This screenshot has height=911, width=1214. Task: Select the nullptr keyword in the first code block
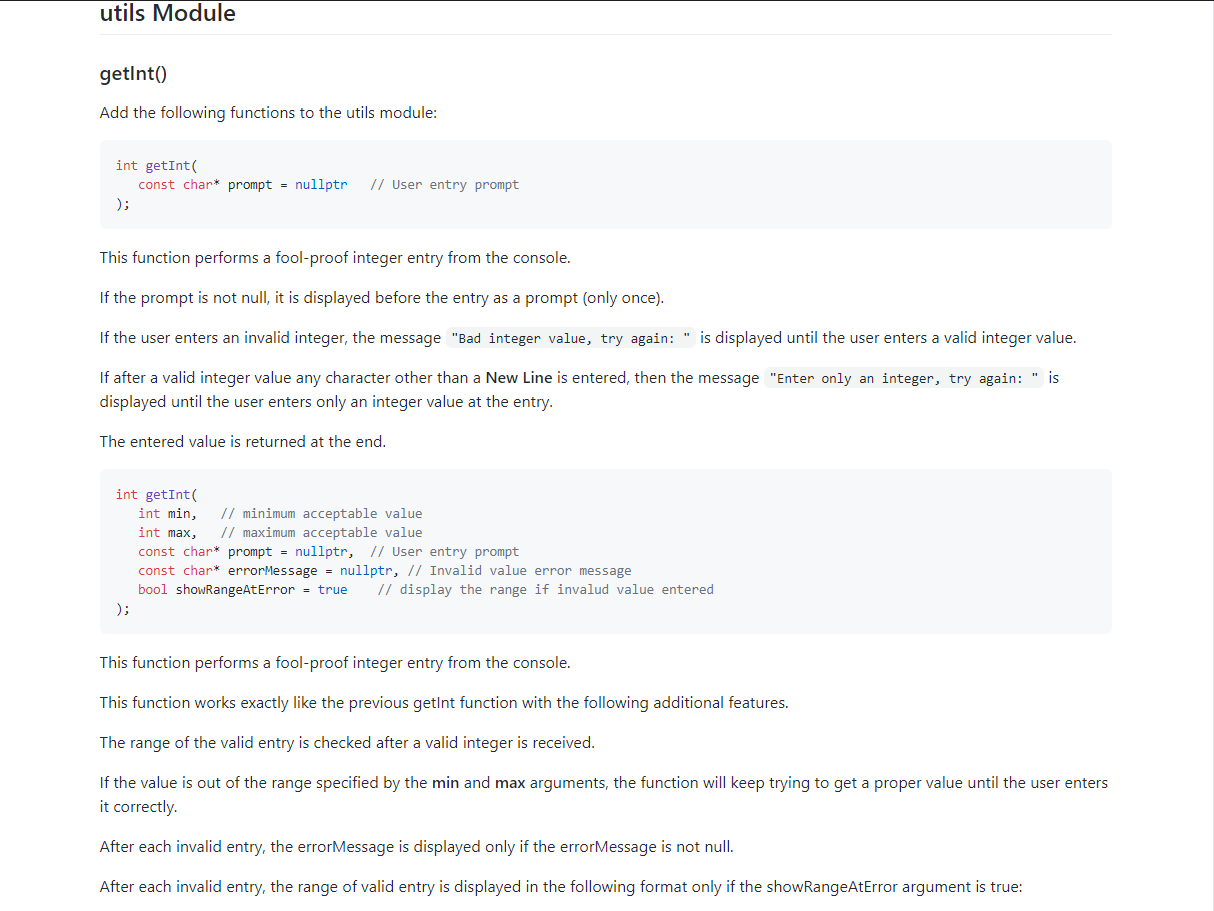click(321, 184)
